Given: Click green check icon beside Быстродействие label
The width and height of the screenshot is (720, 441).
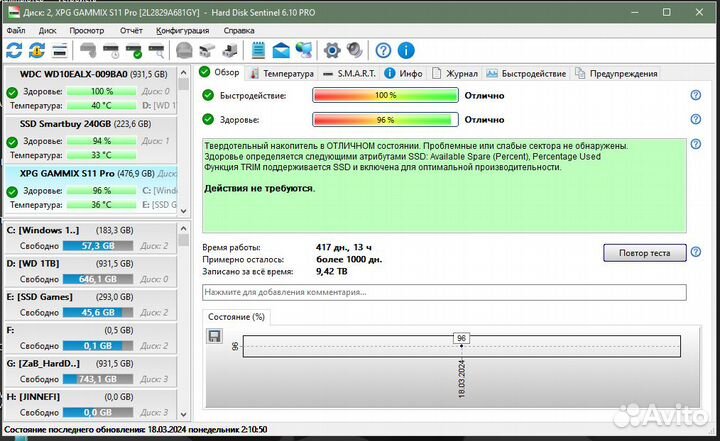Looking at the screenshot, I should 208,95.
